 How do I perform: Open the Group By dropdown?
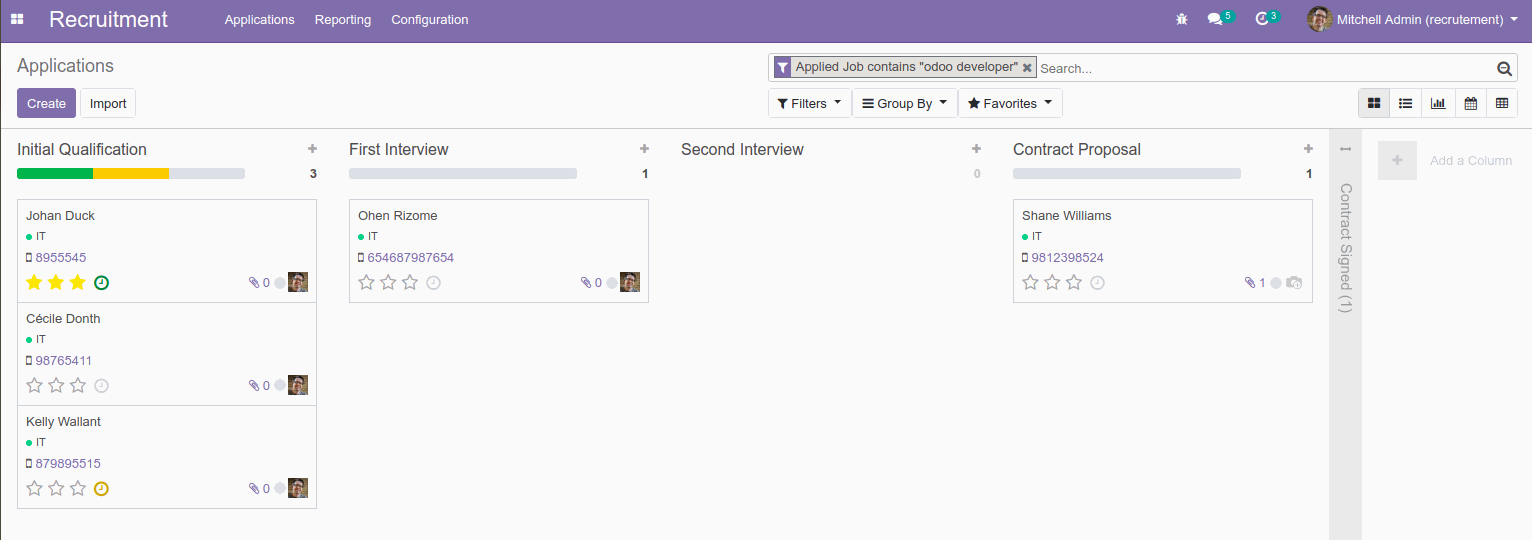(x=904, y=103)
